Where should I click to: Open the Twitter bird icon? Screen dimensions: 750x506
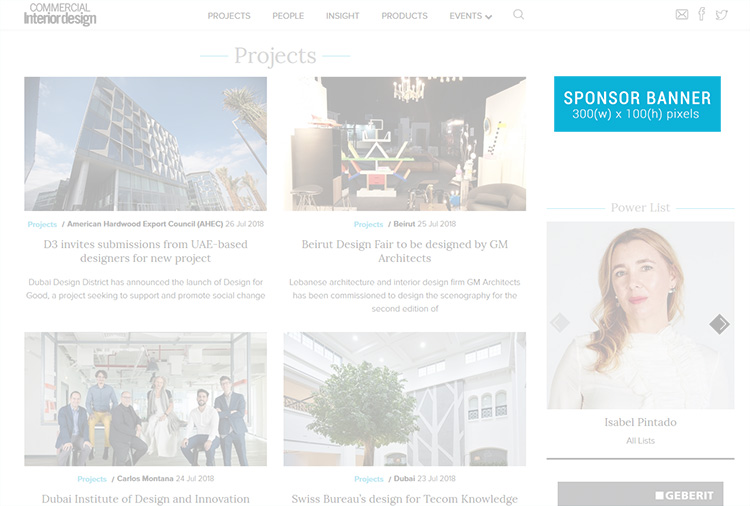coord(721,15)
